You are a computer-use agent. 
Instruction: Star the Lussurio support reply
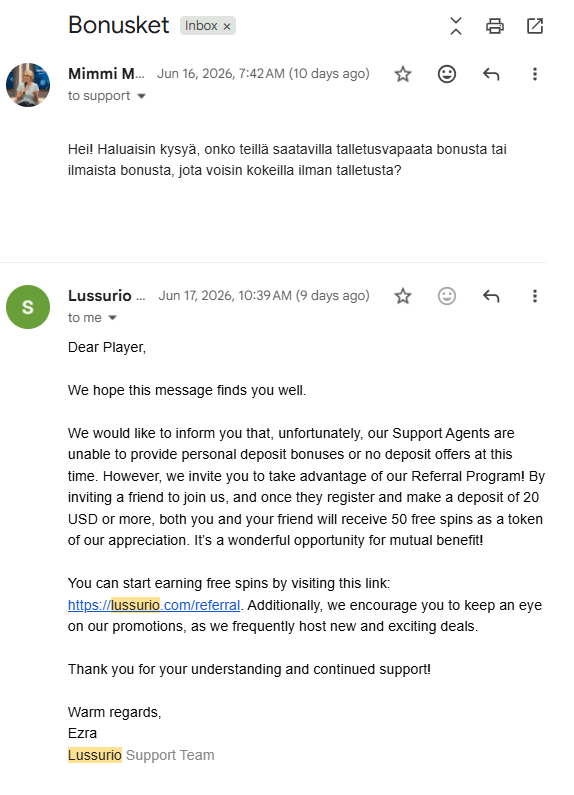(403, 296)
